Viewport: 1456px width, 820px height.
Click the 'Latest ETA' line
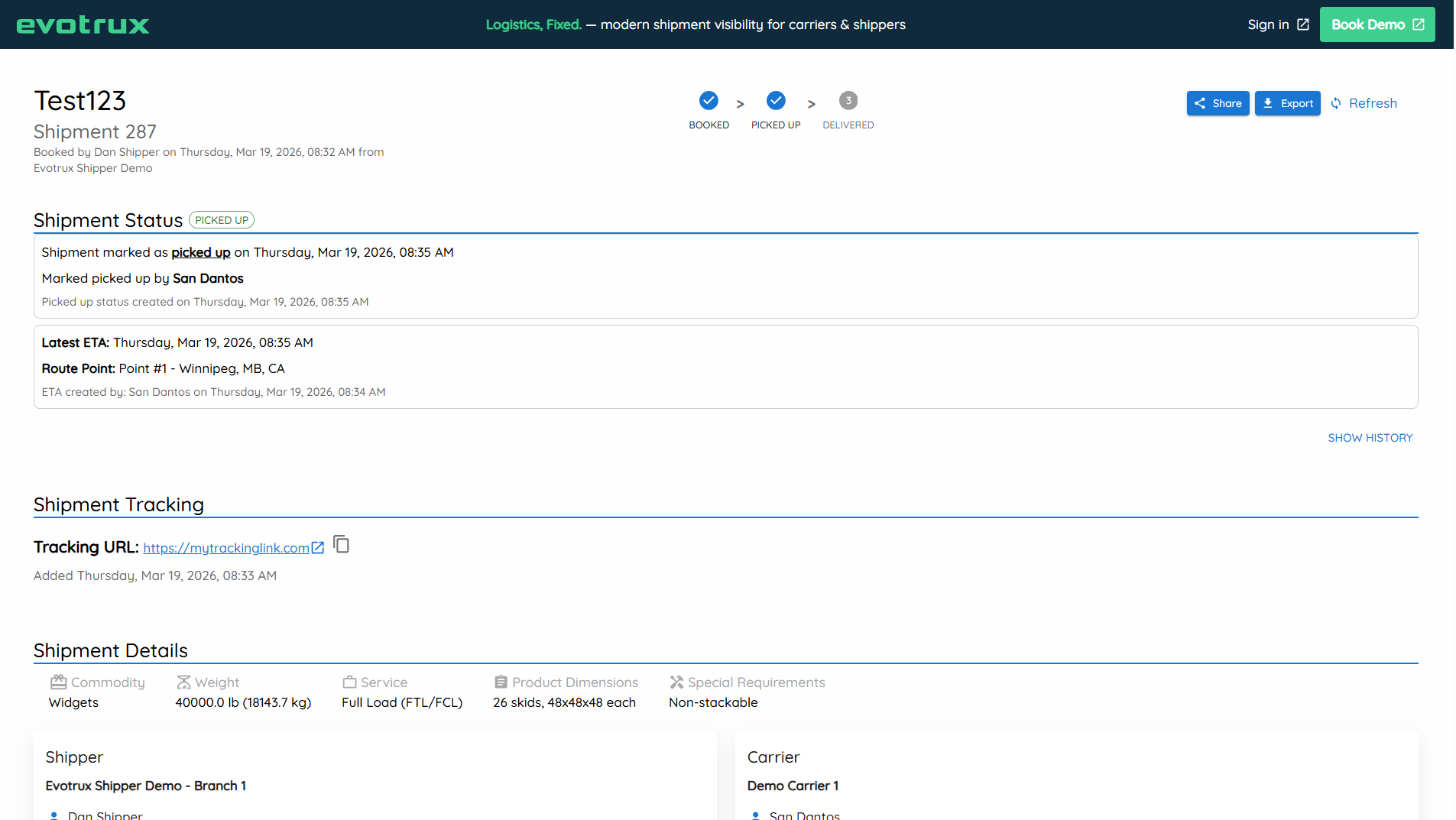pos(177,342)
